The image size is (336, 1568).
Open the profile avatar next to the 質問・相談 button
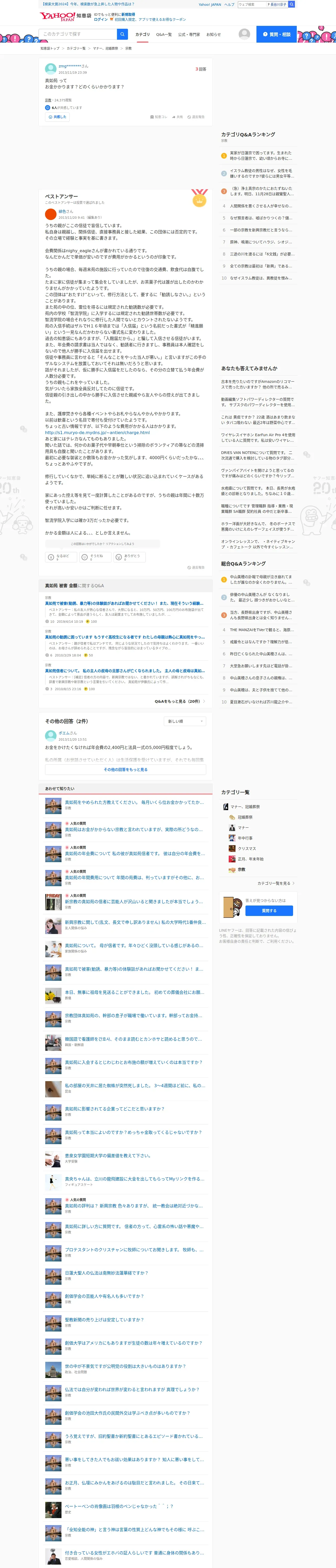(x=244, y=34)
